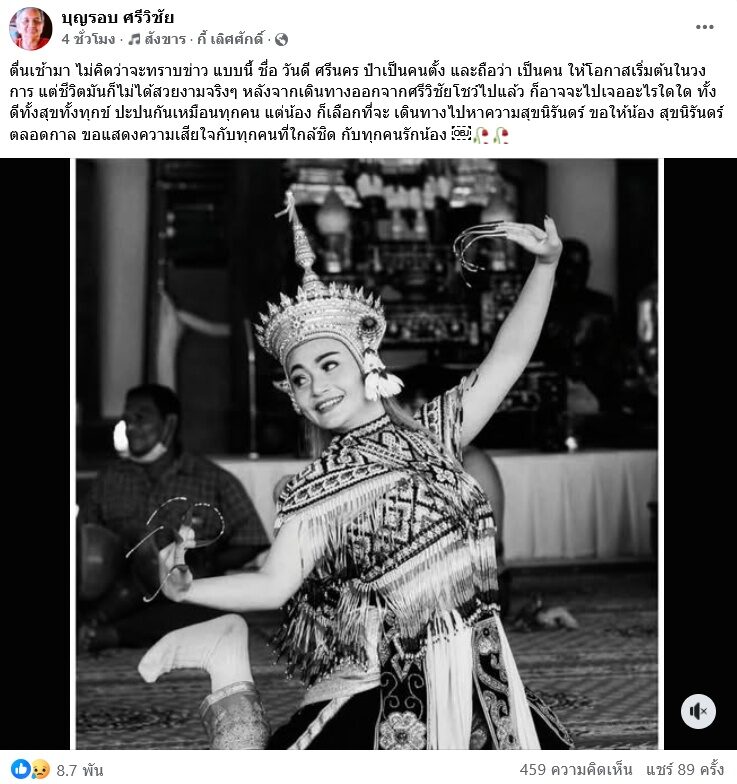Open the 459 ความคิดเห็น comments

coord(576,769)
